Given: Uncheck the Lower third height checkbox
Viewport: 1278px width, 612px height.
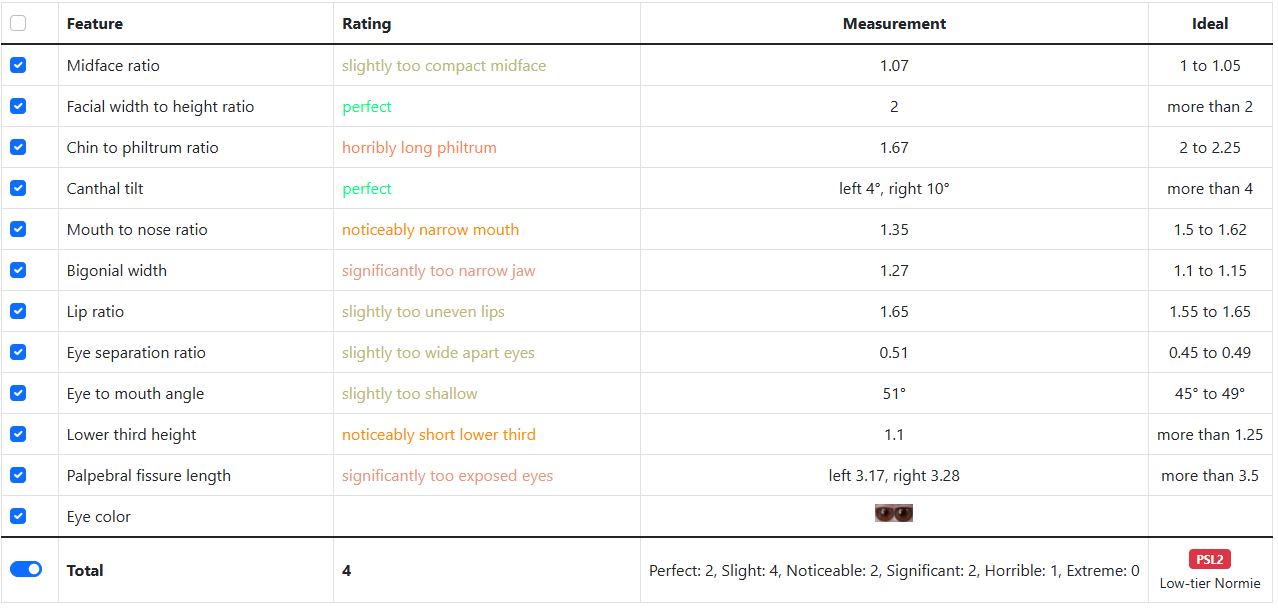Looking at the screenshot, I should pyautogui.click(x=18, y=434).
